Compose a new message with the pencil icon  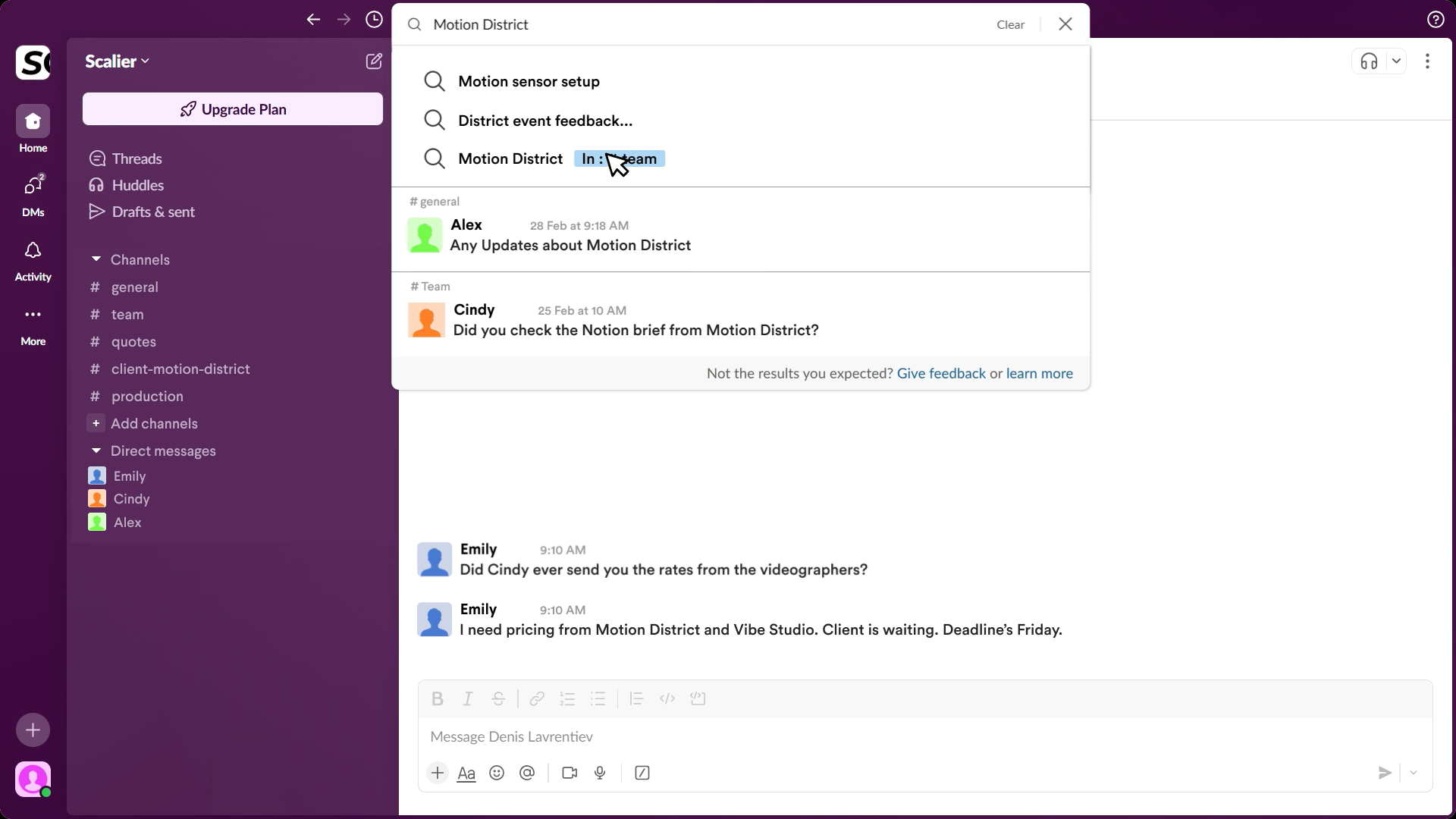(373, 61)
